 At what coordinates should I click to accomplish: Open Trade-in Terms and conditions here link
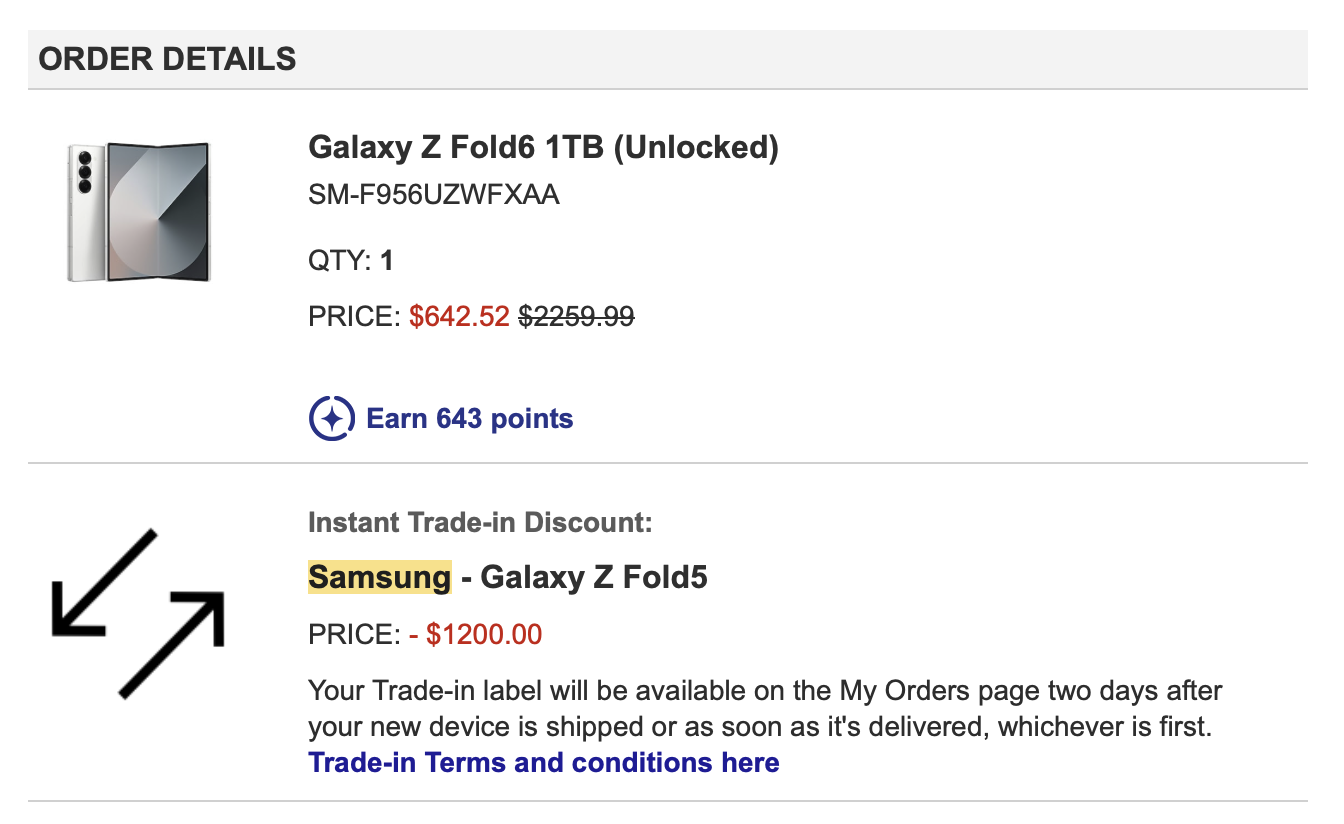pyautogui.click(x=544, y=763)
